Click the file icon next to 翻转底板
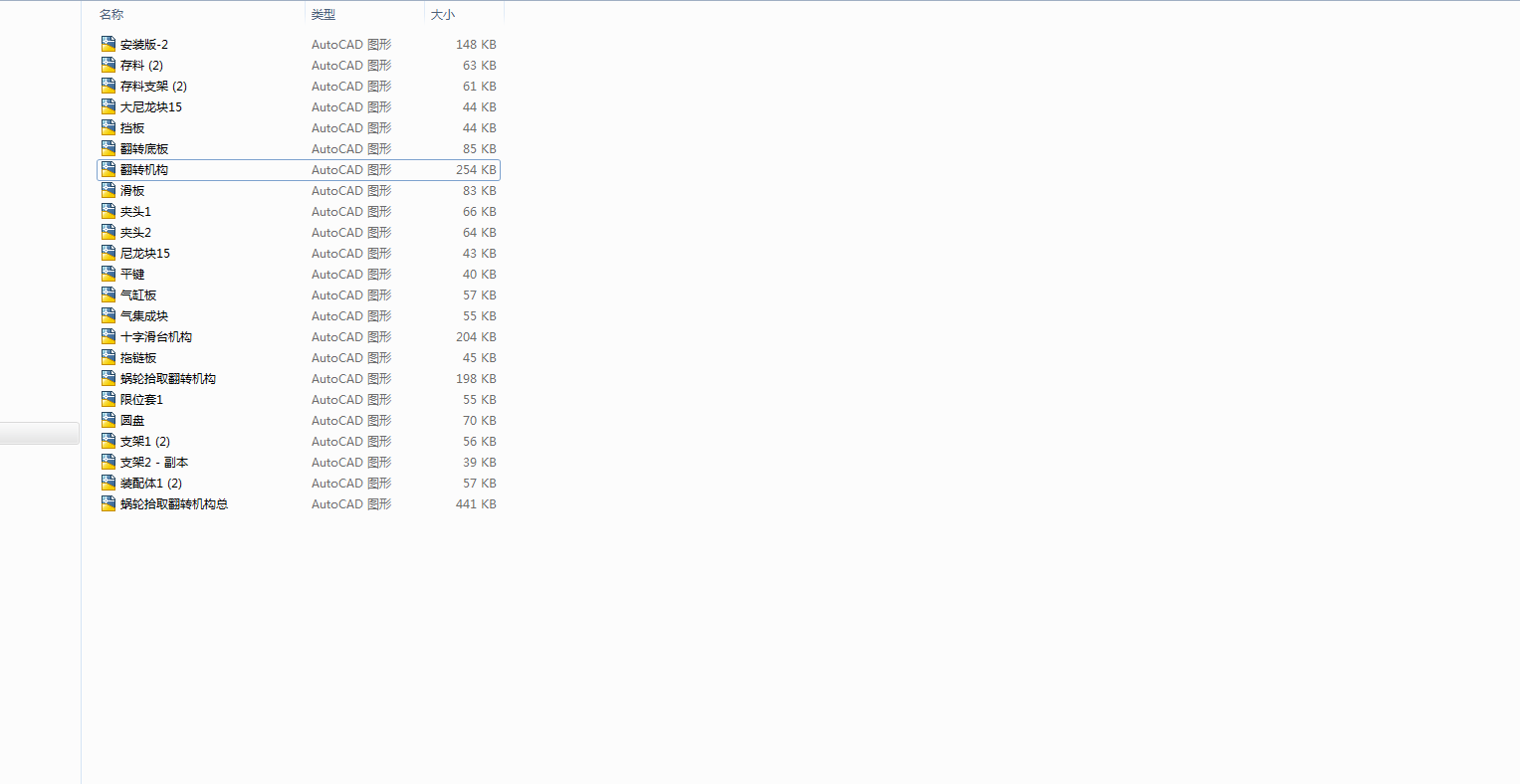Viewport: 1520px width, 784px height. pyautogui.click(x=109, y=148)
